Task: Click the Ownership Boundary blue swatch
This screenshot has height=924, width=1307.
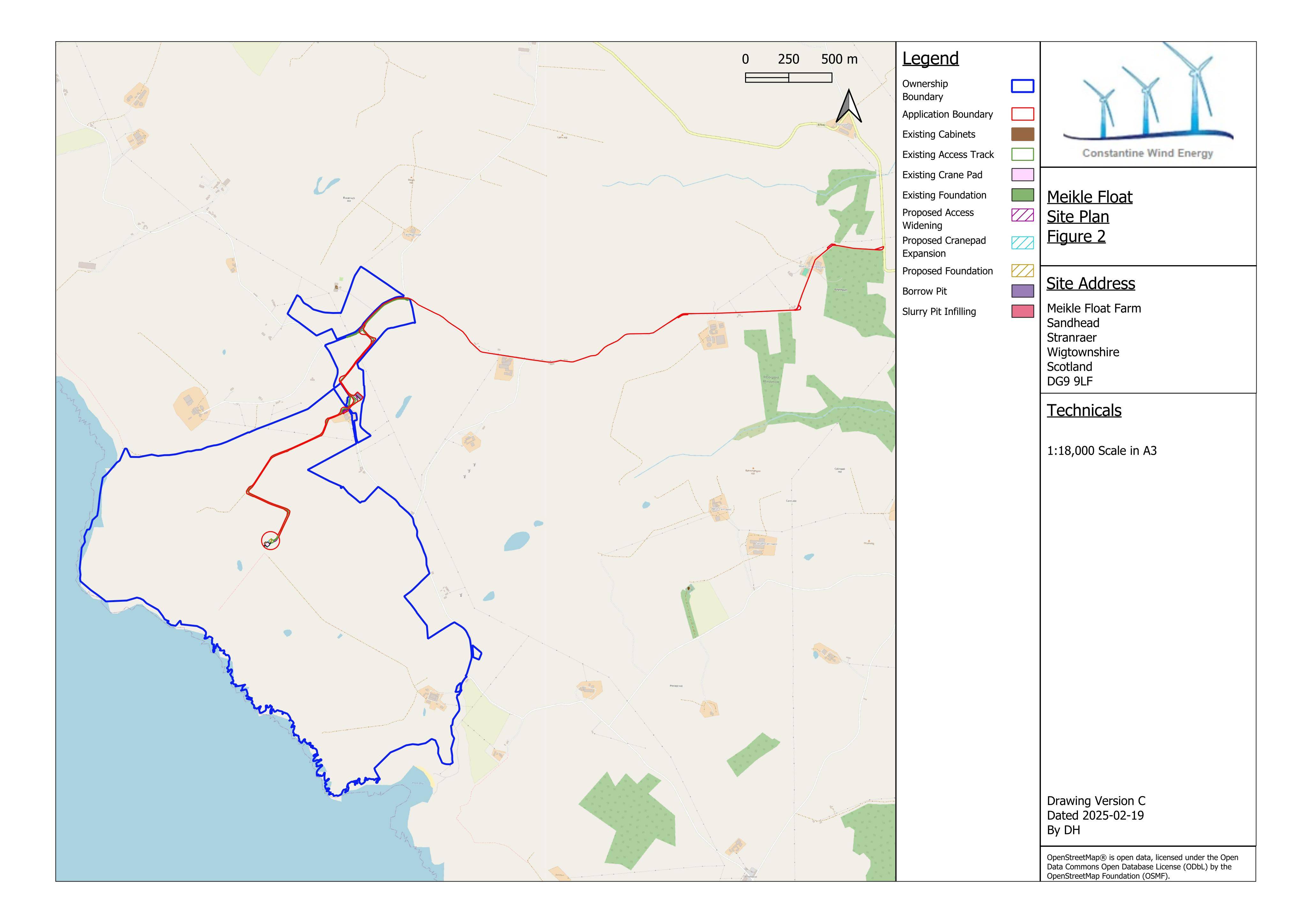Action: [x=1022, y=86]
